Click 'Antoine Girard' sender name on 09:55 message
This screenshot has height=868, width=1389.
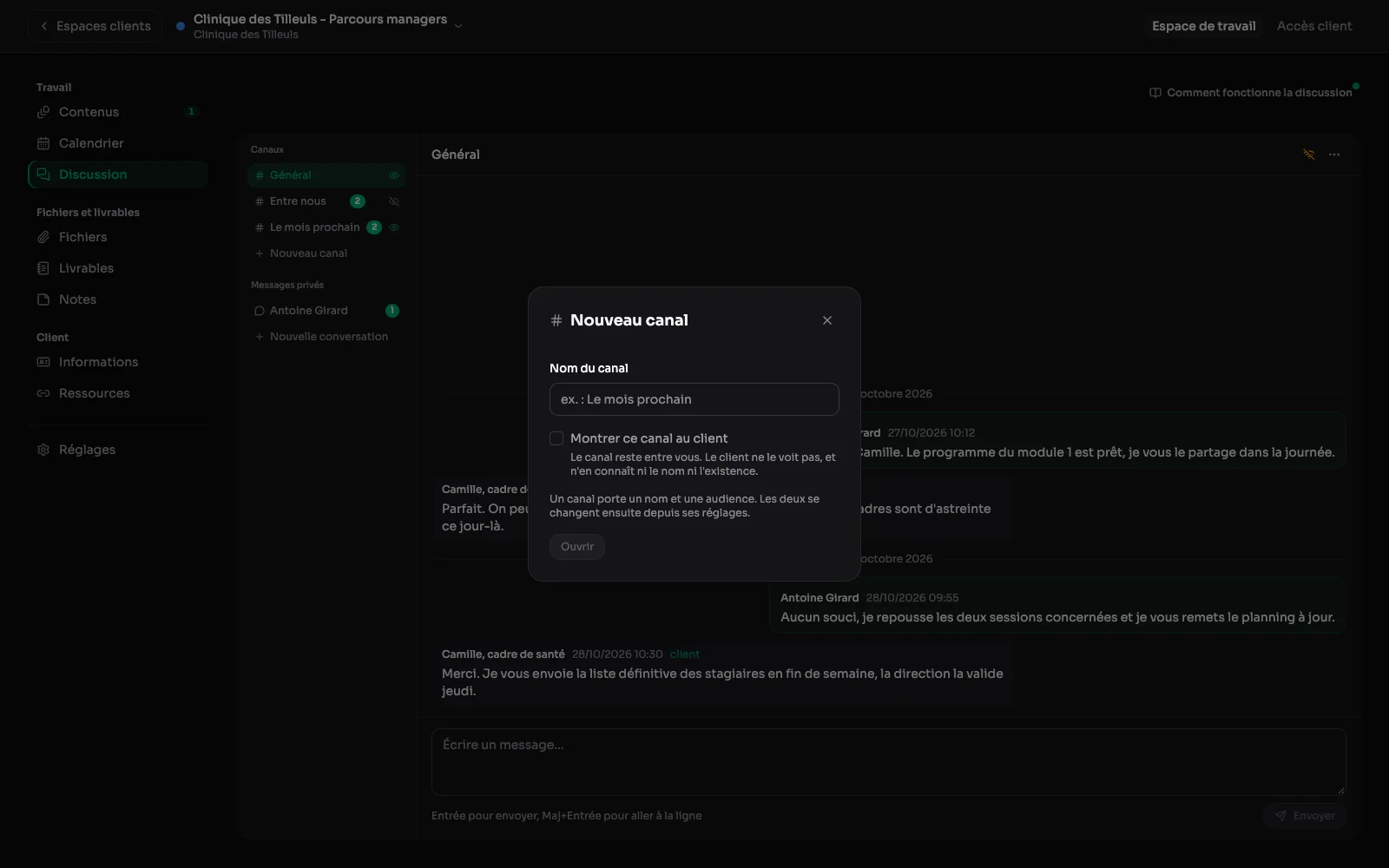point(820,598)
